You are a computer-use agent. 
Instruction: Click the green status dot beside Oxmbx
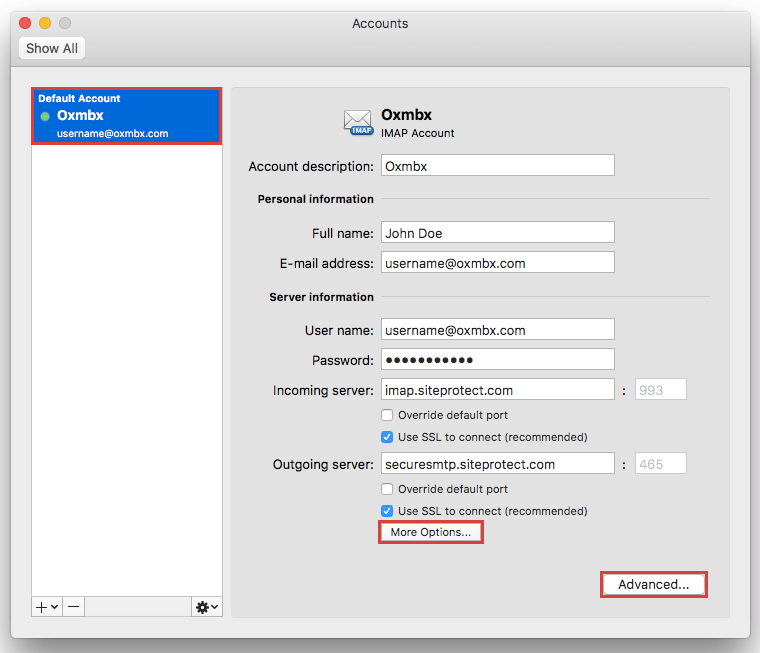45,117
